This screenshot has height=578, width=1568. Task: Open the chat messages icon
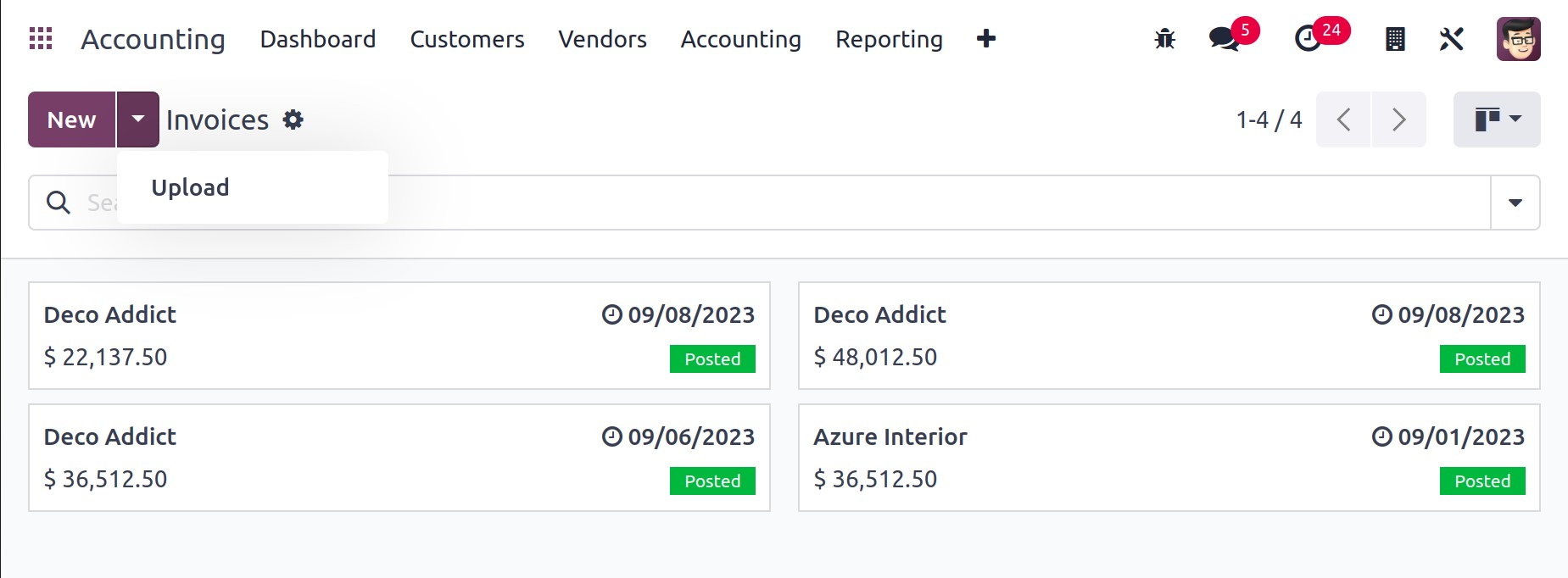[1224, 39]
